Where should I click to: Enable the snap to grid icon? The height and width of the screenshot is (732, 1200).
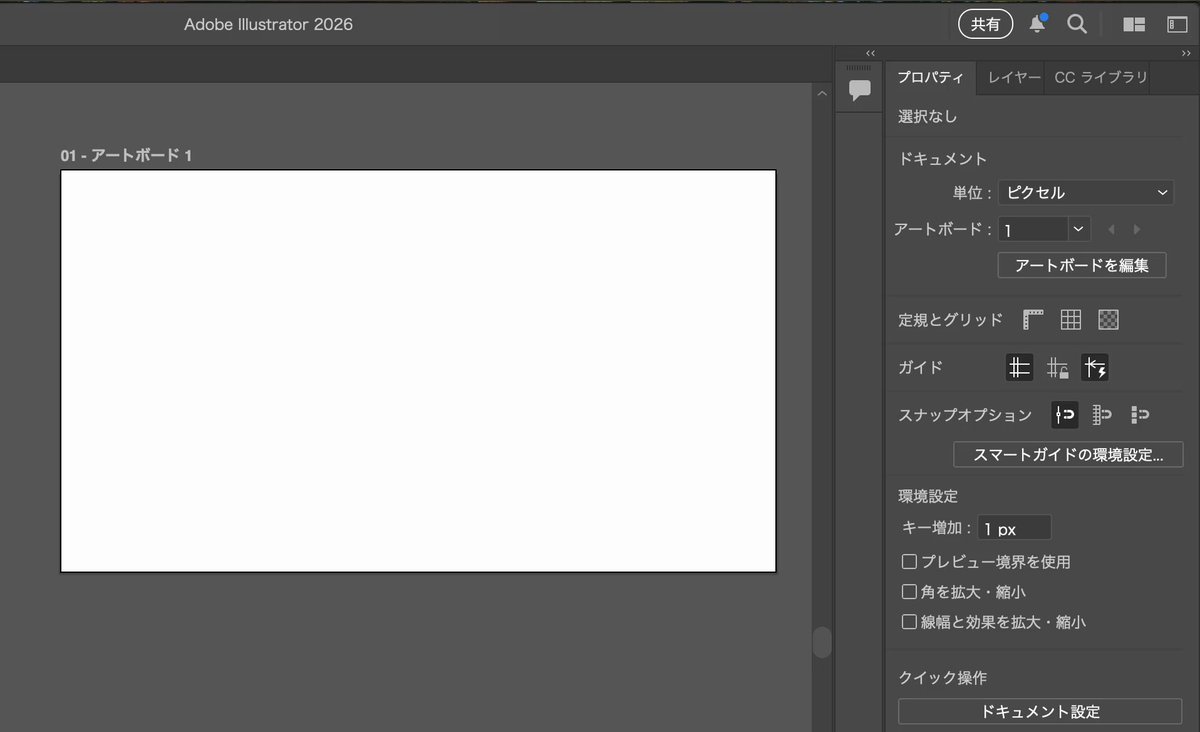(1101, 414)
